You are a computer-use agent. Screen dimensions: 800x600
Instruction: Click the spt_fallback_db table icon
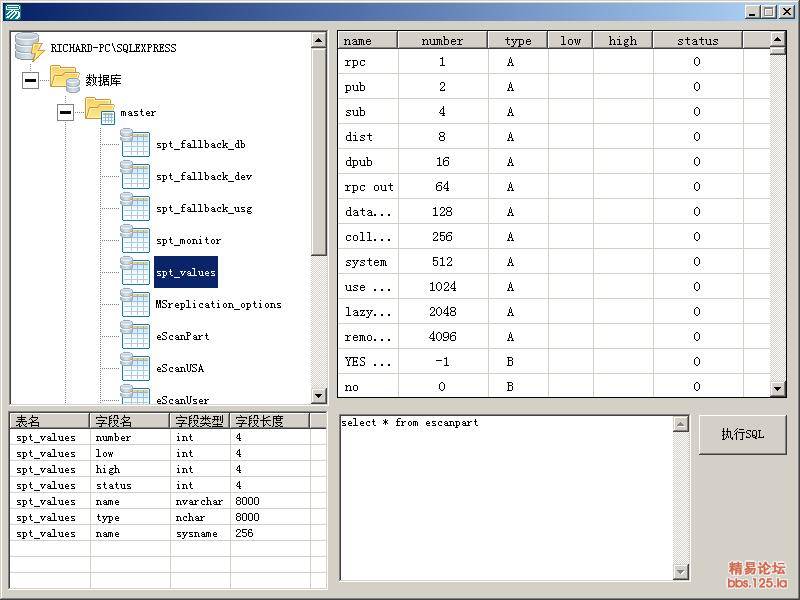tap(135, 144)
